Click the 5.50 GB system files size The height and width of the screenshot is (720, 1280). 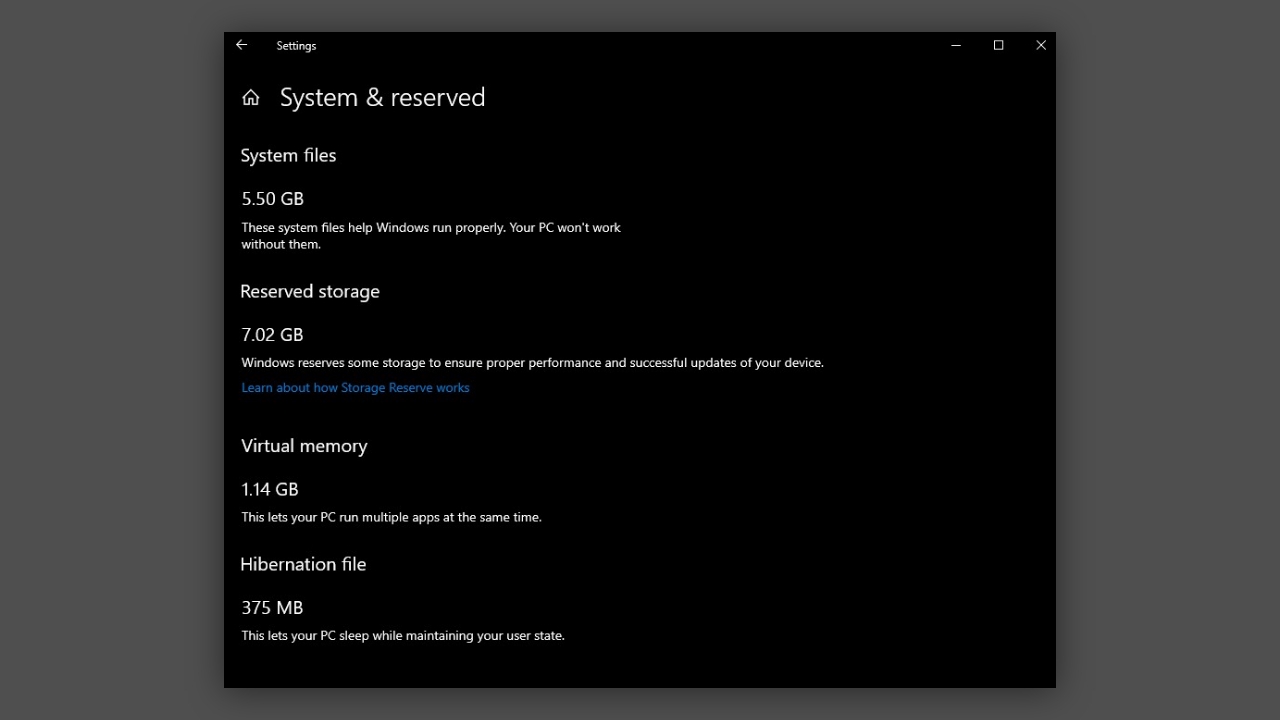tap(272, 199)
